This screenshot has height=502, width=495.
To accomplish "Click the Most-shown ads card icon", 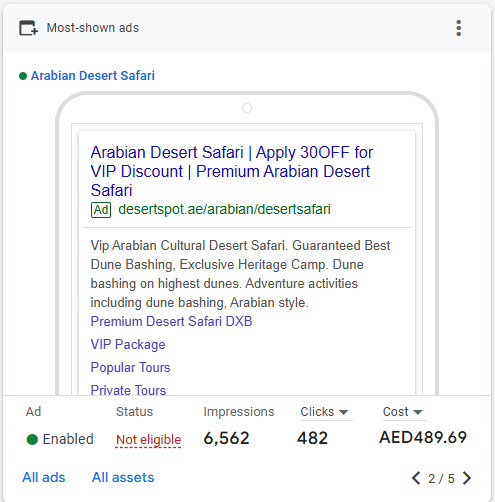I will pos(29,28).
